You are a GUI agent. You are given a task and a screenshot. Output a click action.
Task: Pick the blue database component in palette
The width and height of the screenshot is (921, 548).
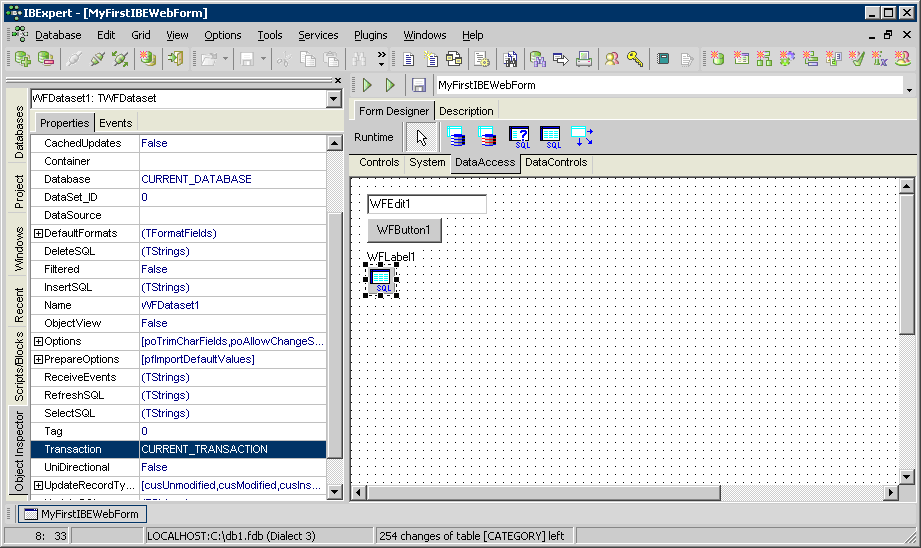(456, 137)
